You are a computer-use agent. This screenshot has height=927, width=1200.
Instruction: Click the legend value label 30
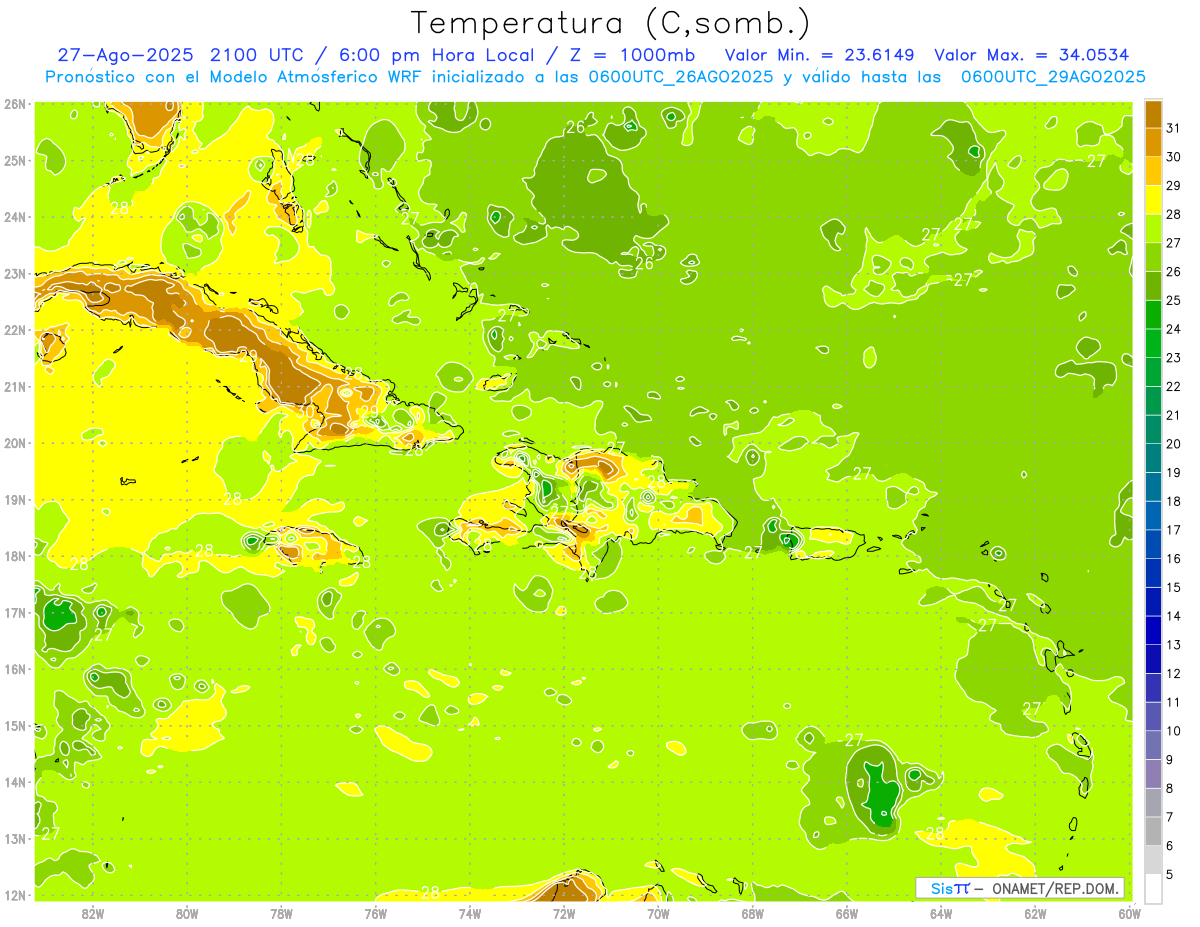pos(1173,157)
